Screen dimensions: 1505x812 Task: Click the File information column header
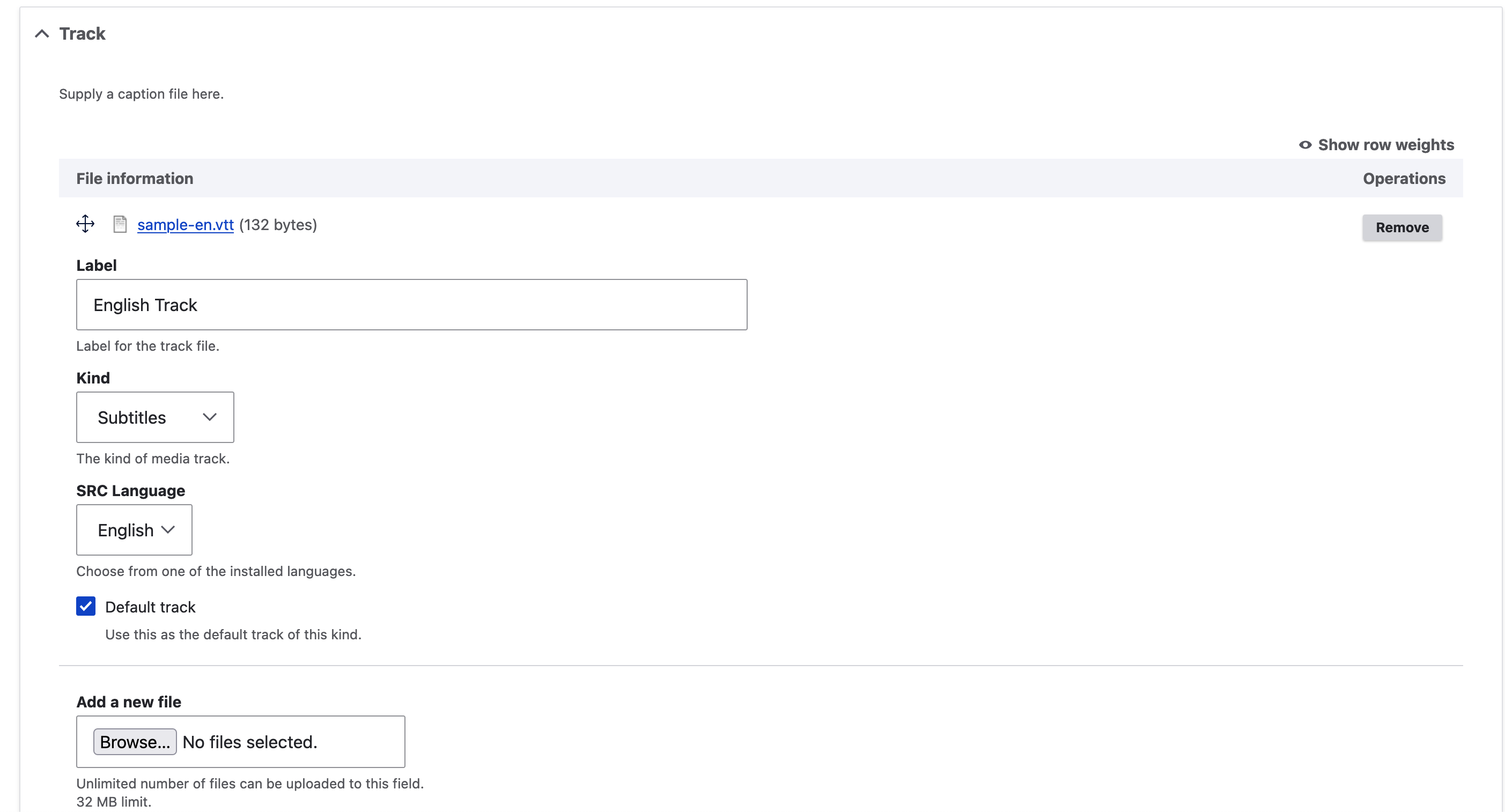pyautogui.click(x=134, y=178)
